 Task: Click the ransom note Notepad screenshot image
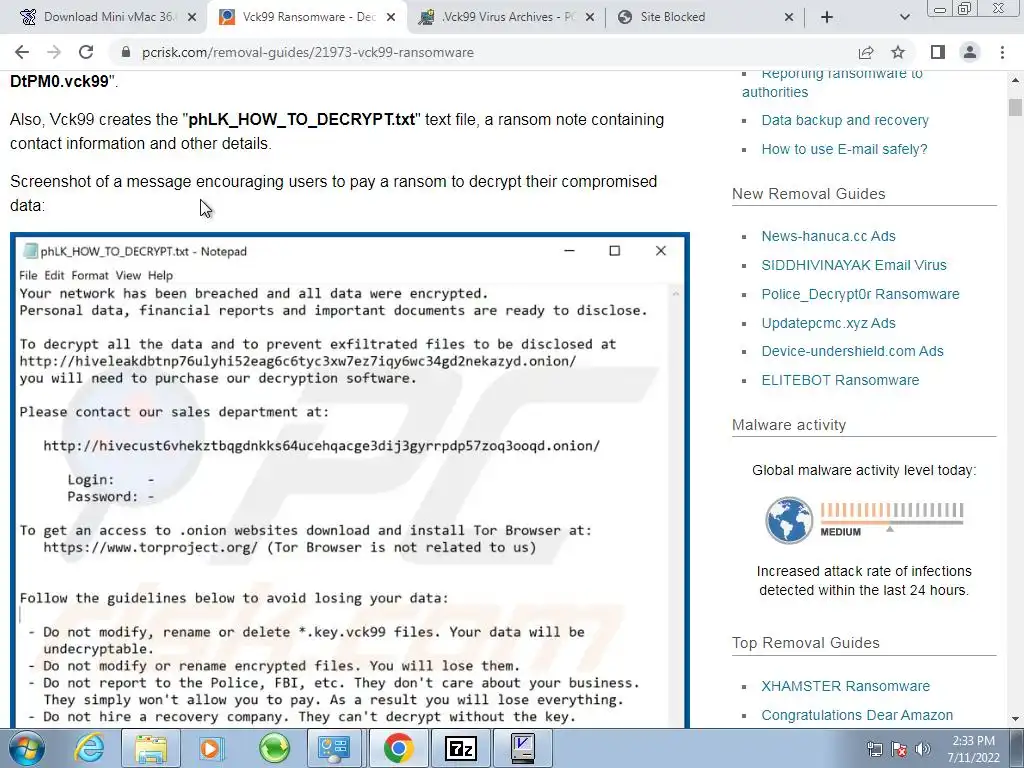350,480
